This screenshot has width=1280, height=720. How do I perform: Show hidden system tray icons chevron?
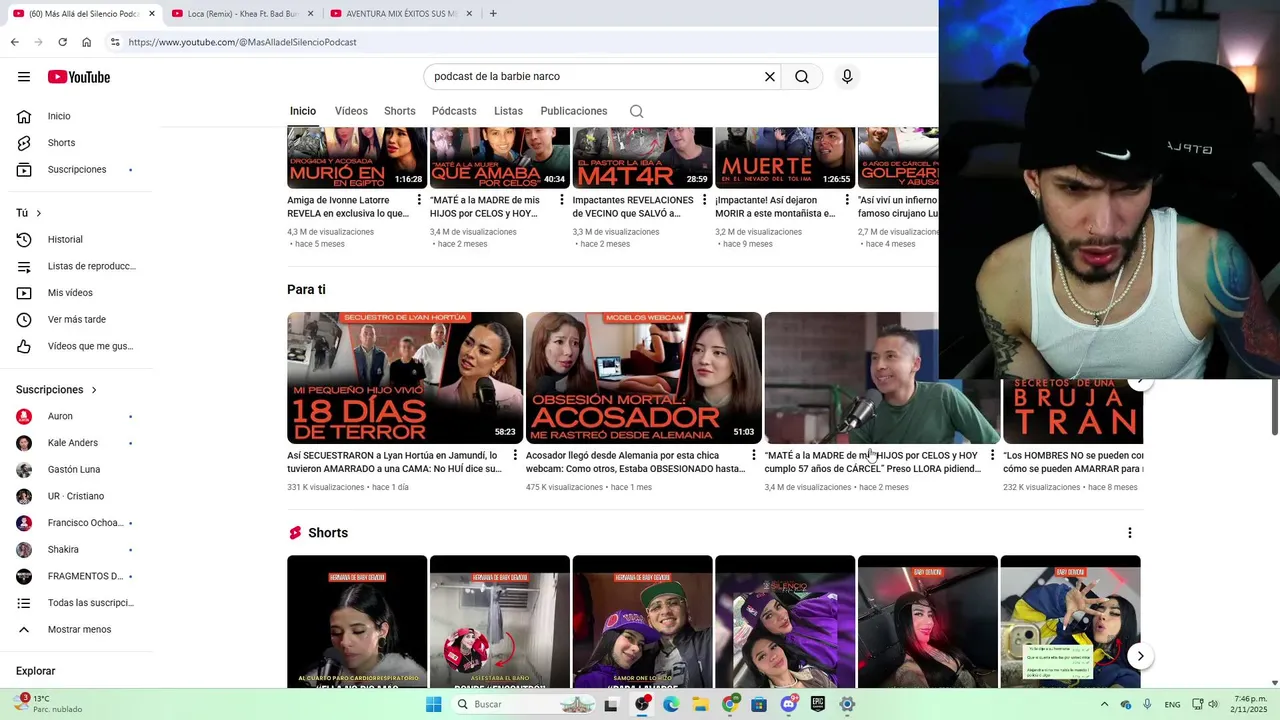(x=1104, y=704)
